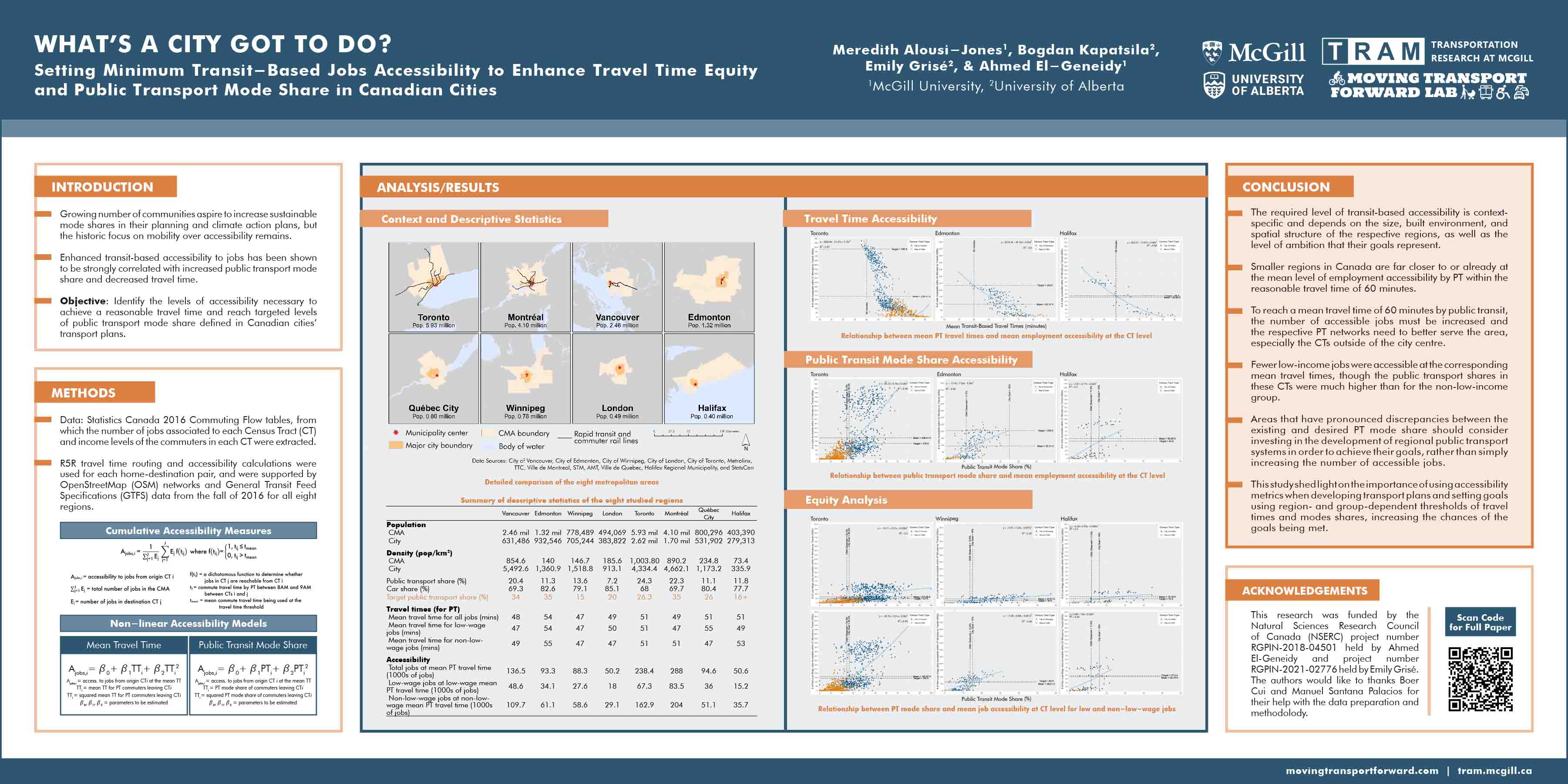Image resolution: width=1568 pixels, height=784 pixels.
Task: Click the wheelchair icon in lab logo
Action: pos(1503,93)
